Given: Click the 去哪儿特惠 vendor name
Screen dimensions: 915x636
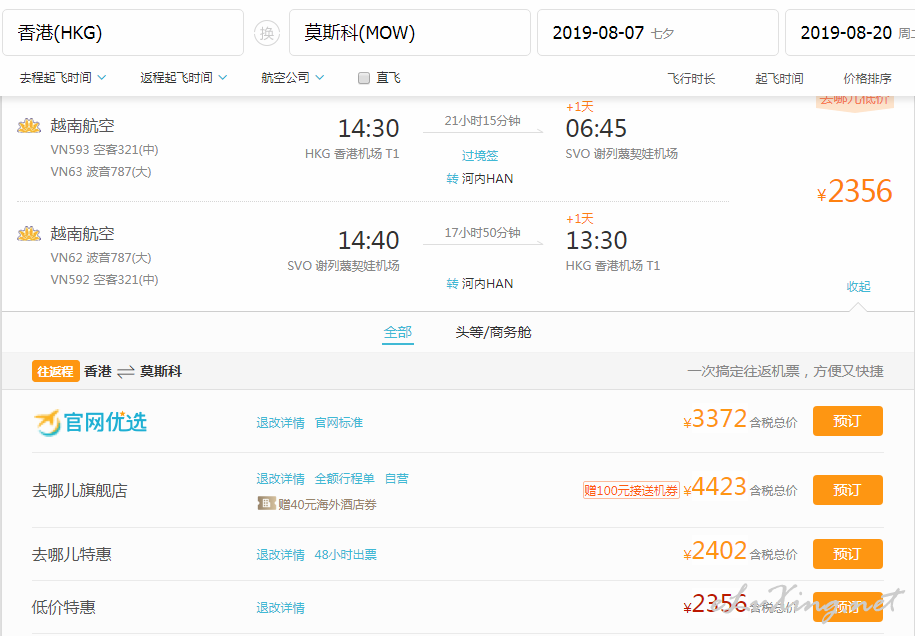Looking at the screenshot, I should point(72,554).
